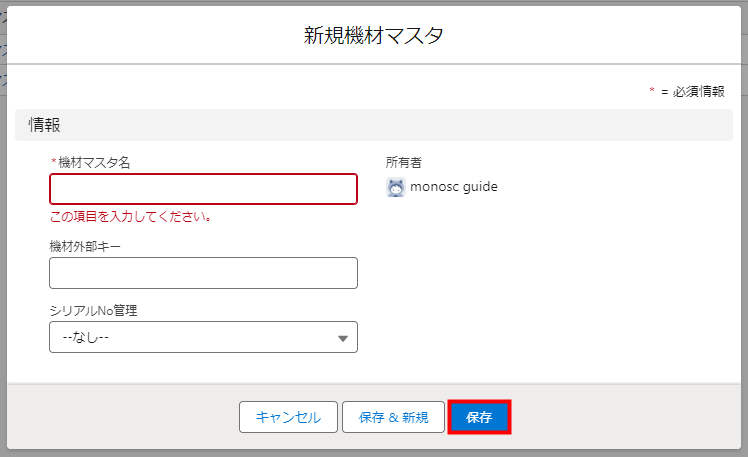The image size is (748, 457).
Task: Click the 保存 & 新規 button
Action: (x=393, y=417)
